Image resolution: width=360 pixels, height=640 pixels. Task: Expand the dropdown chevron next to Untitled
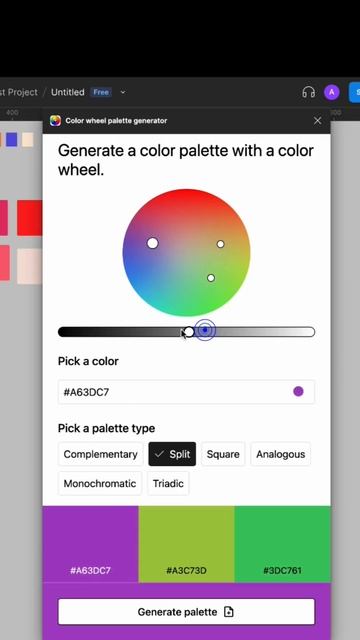(123, 92)
